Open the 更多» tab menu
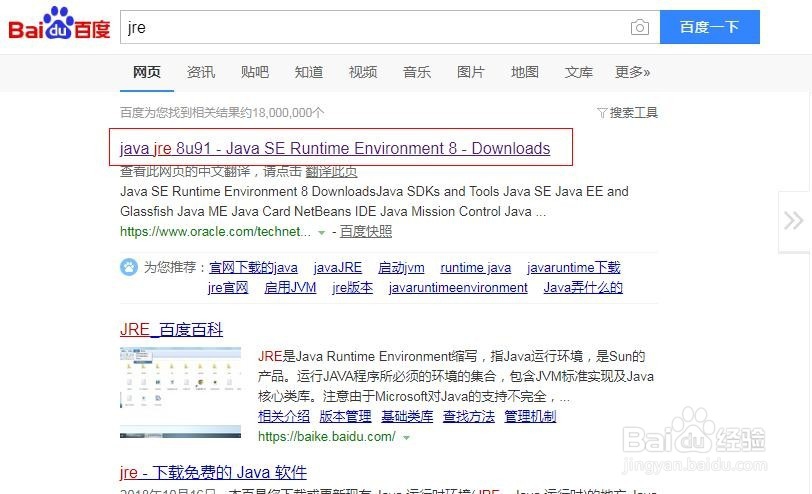The height and width of the screenshot is (494, 812). point(632,72)
